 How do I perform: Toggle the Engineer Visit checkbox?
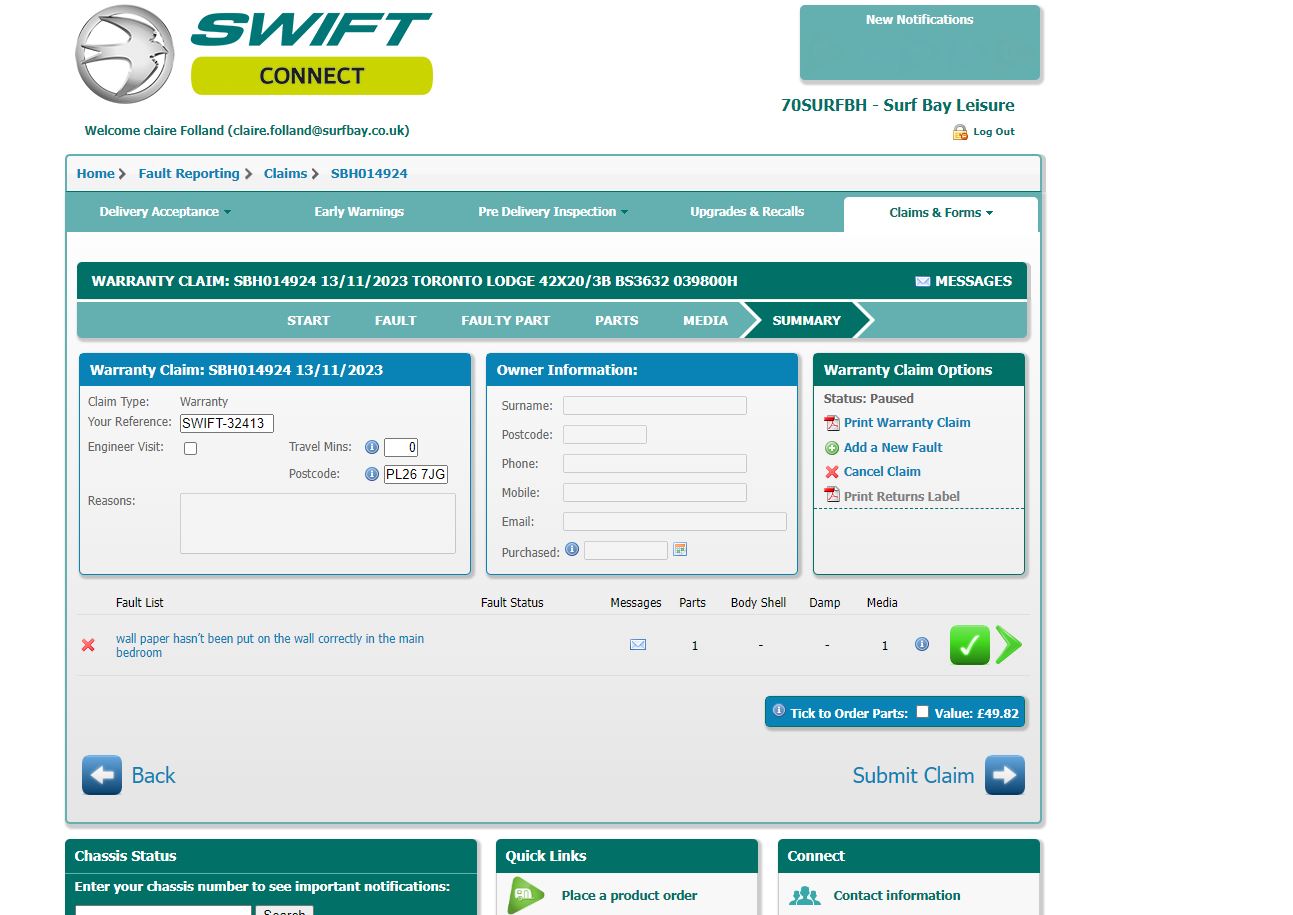tap(191, 449)
